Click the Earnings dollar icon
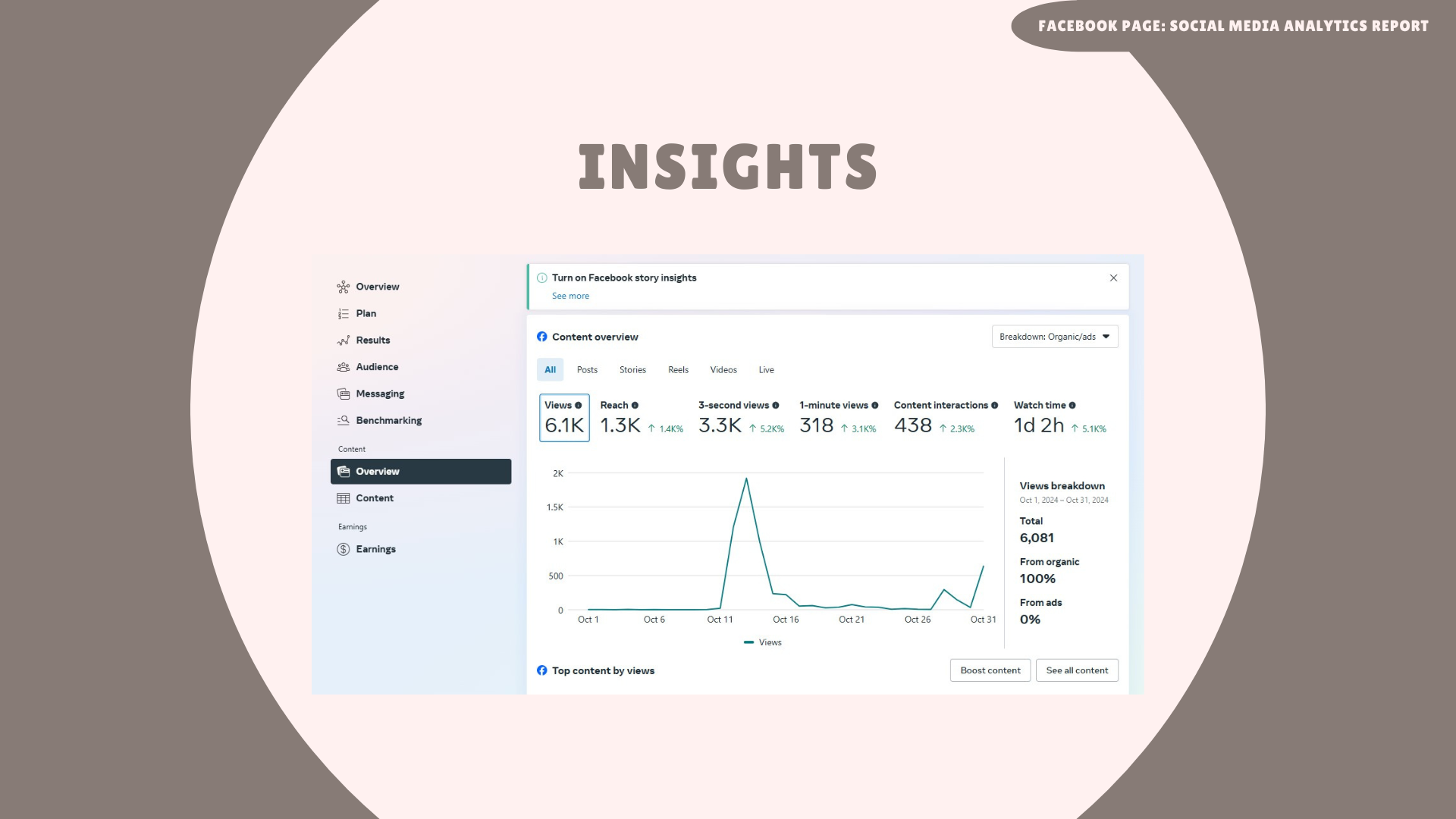 tap(343, 549)
